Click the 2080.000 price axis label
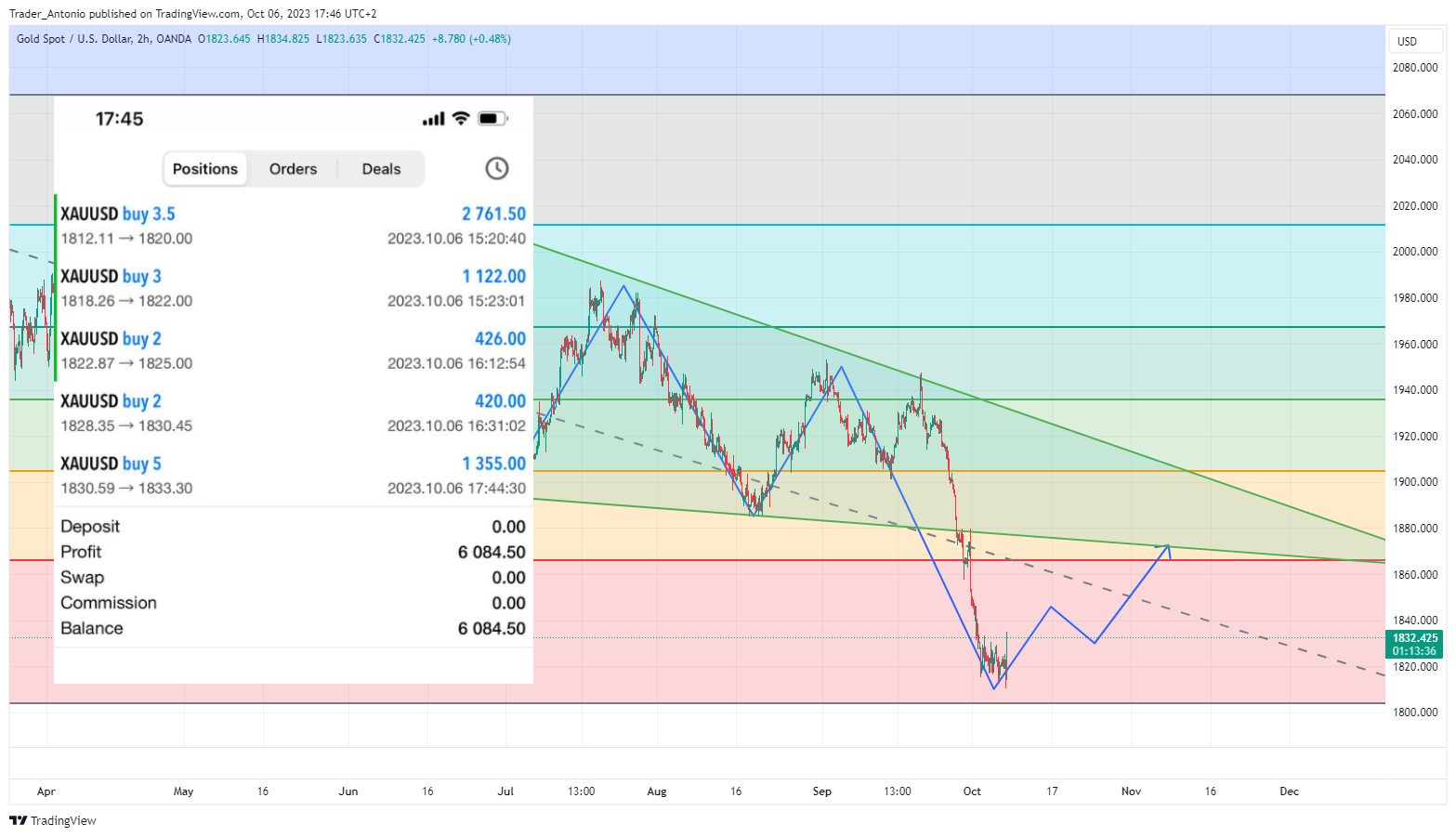 pos(1414,68)
